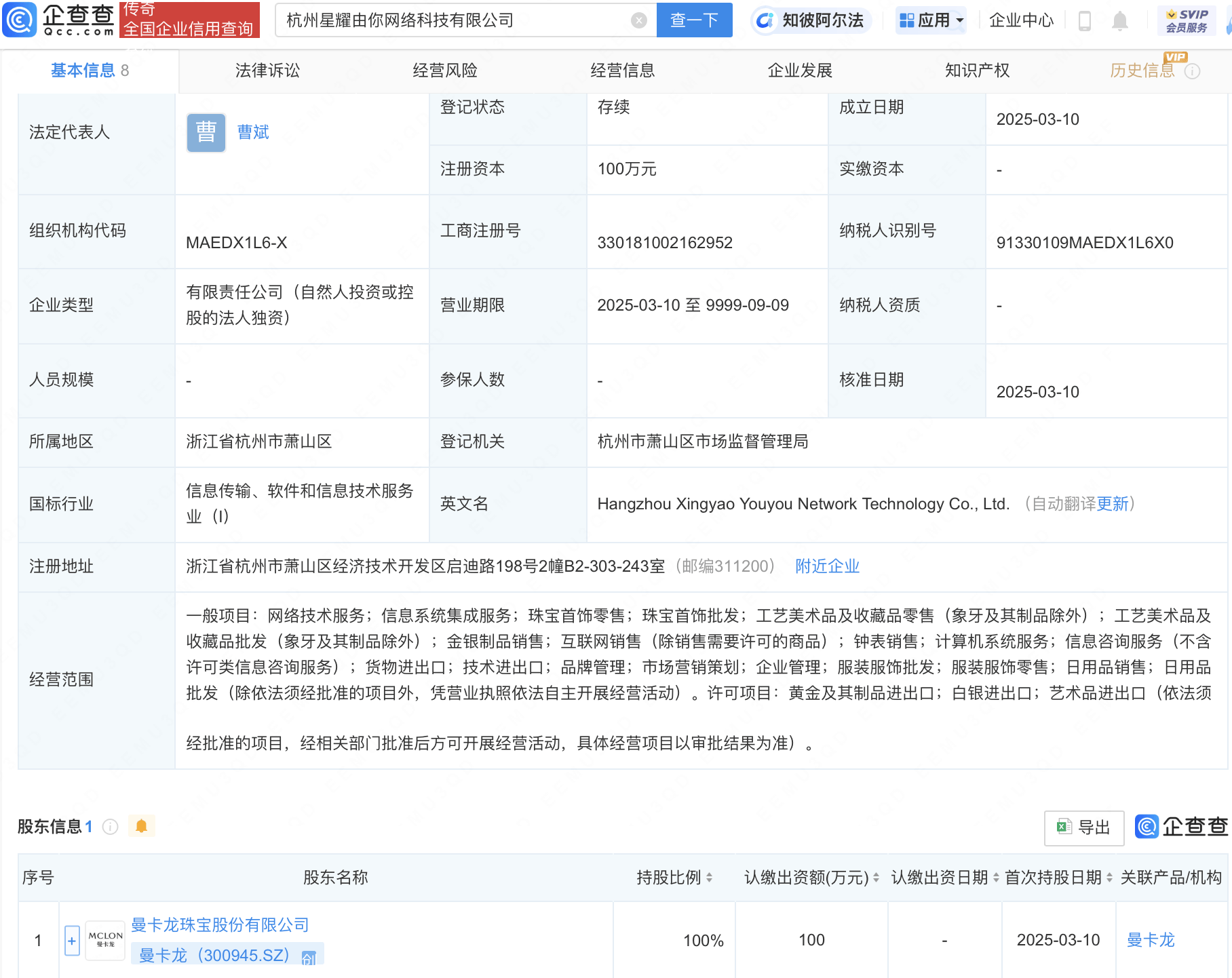Click 股东名称 column header
The width and height of the screenshot is (1232, 978).
coord(336,878)
